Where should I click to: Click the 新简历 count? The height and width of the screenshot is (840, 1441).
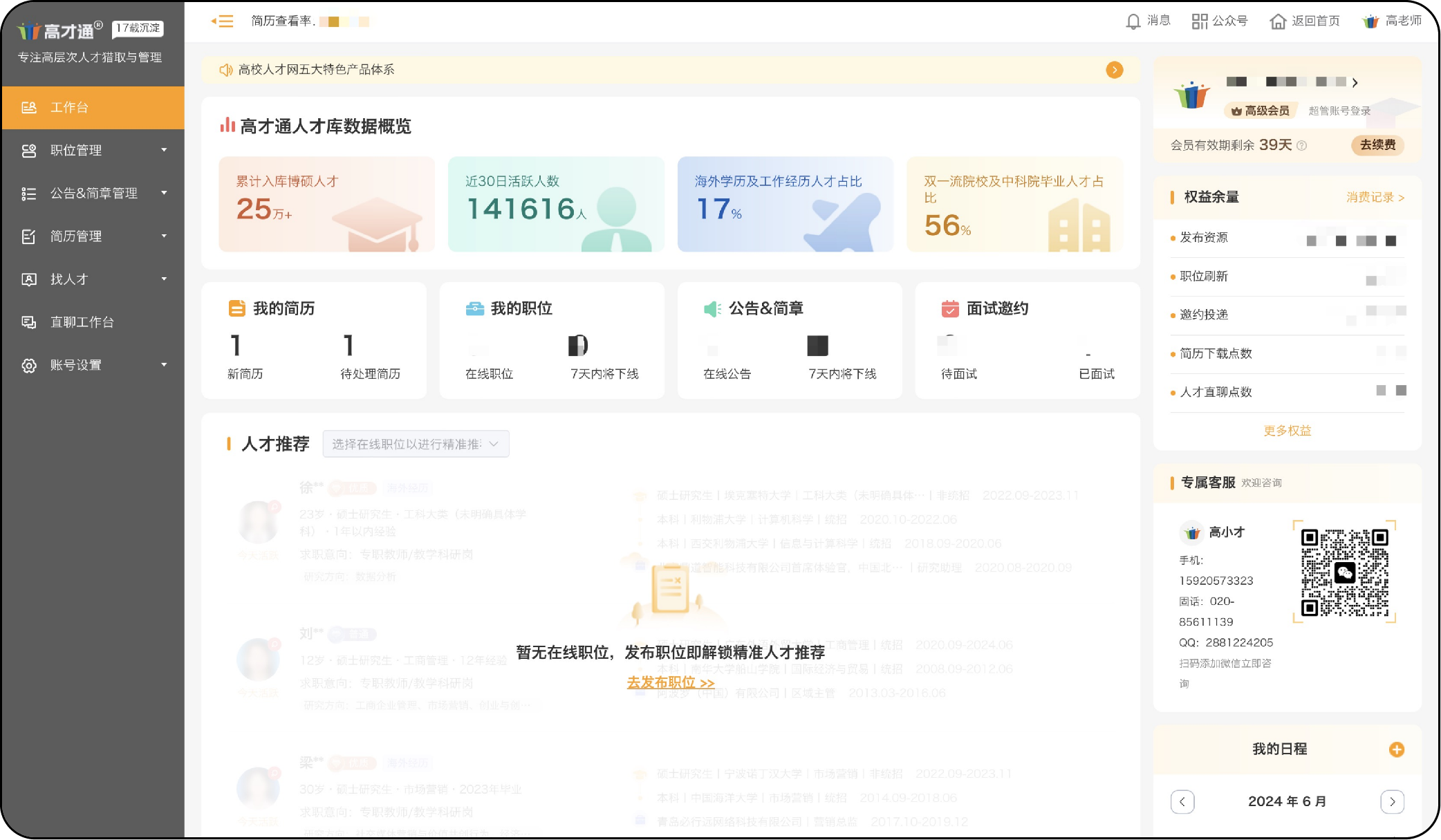click(x=236, y=345)
